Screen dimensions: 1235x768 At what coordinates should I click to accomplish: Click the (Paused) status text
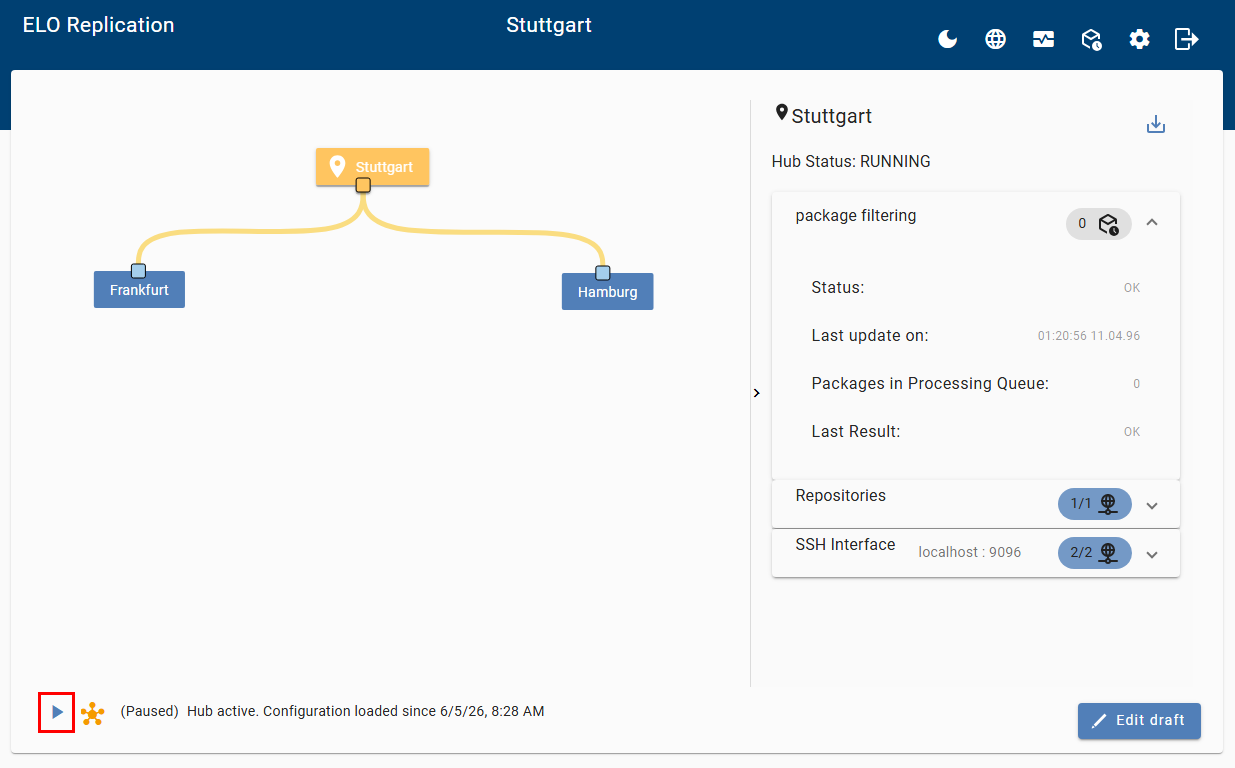[149, 712]
